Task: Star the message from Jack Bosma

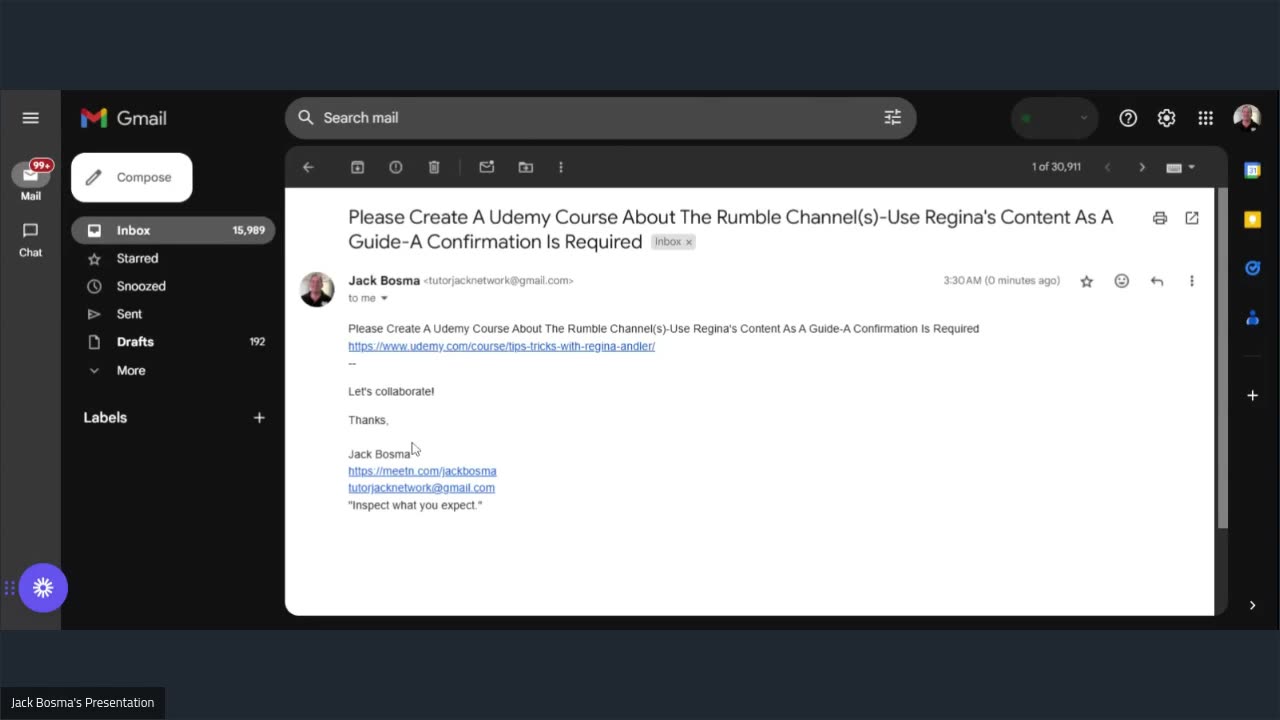Action: point(1086,282)
